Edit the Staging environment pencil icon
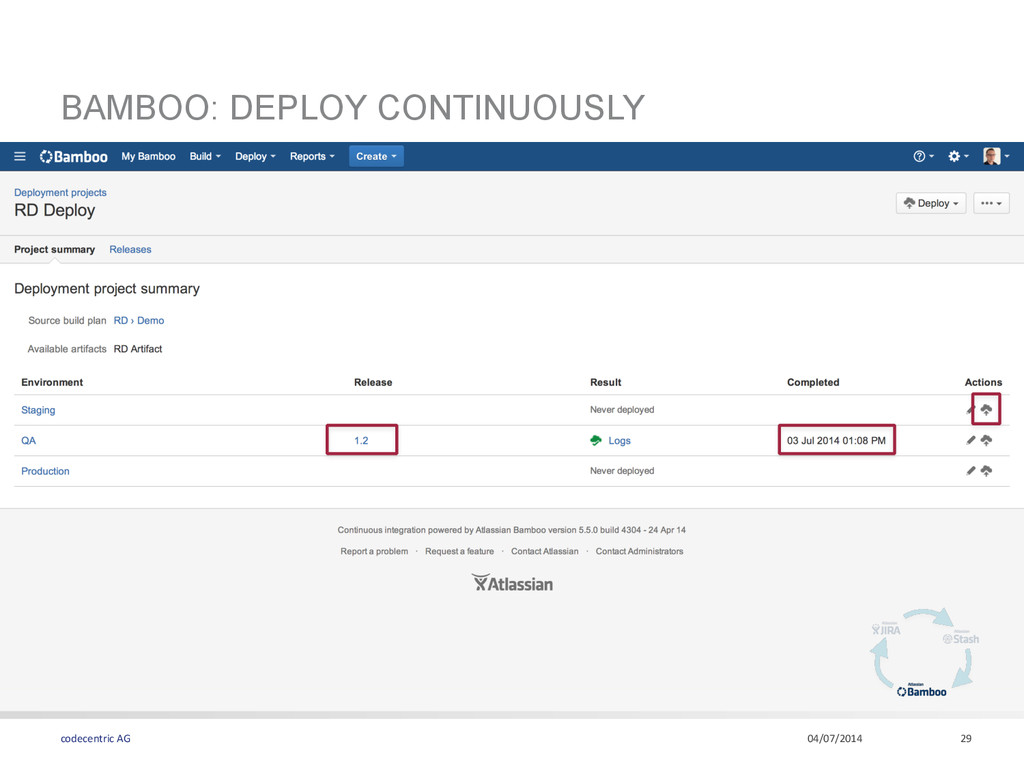The height and width of the screenshot is (768, 1024). click(x=970, y=410)
